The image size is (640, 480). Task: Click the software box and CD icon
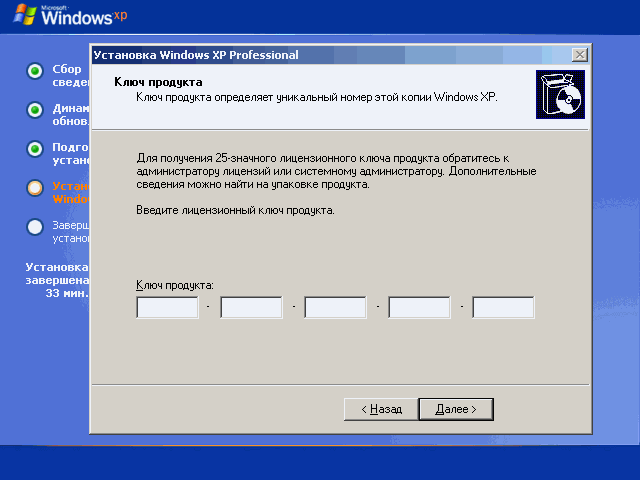(560, 94)
